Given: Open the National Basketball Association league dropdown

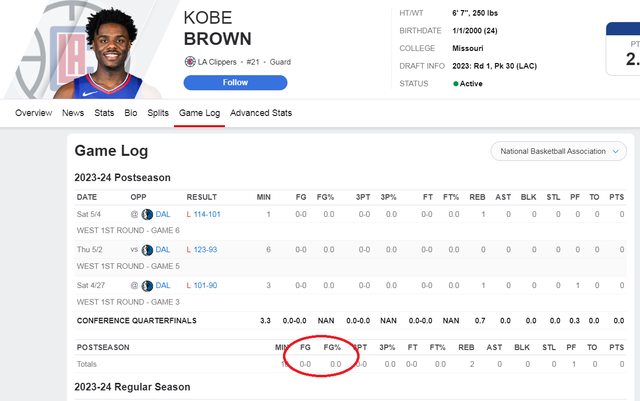Looking at the screenshot, I should [558, 152].
